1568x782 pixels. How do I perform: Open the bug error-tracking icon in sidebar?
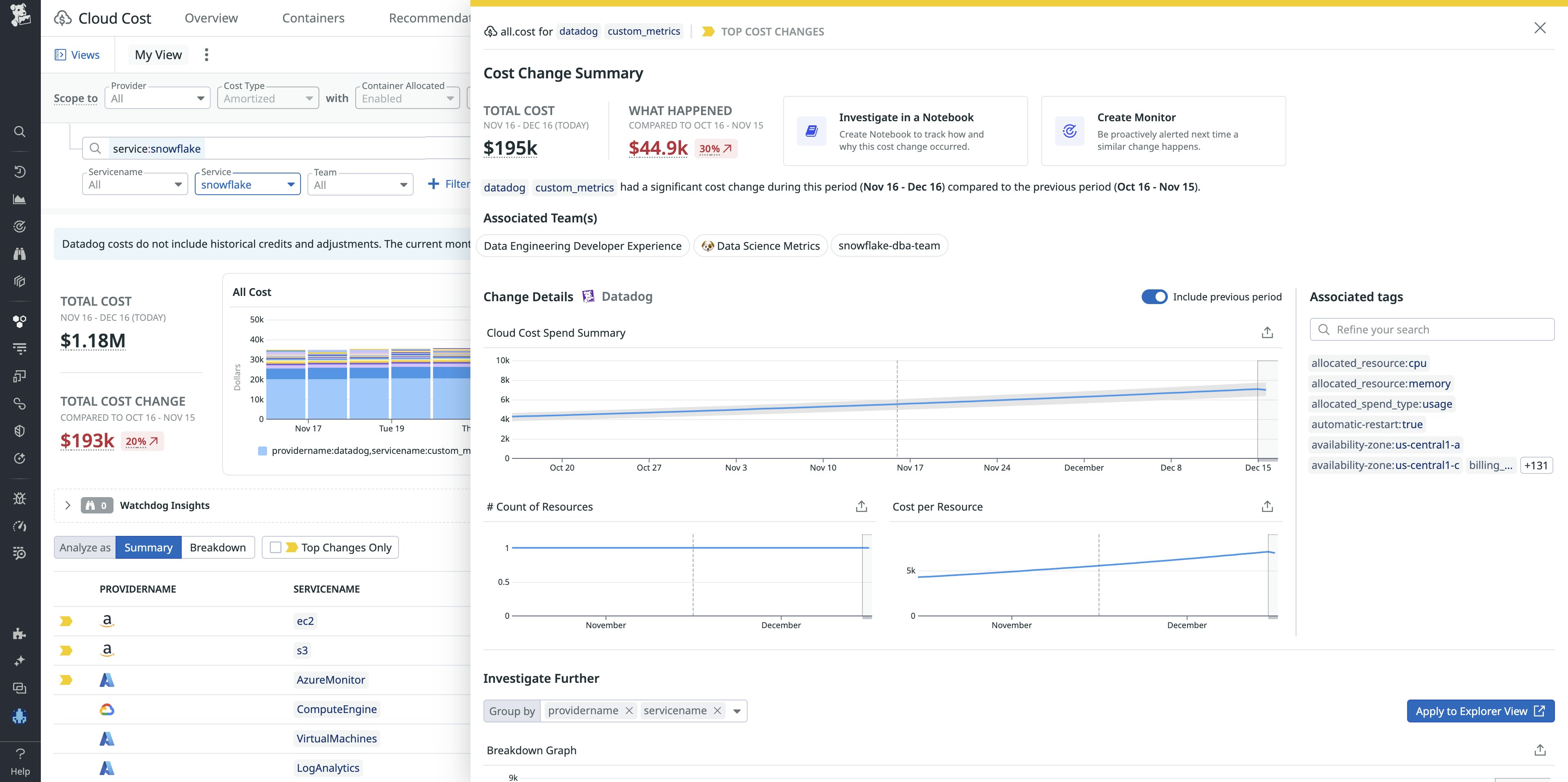(20, 498)
